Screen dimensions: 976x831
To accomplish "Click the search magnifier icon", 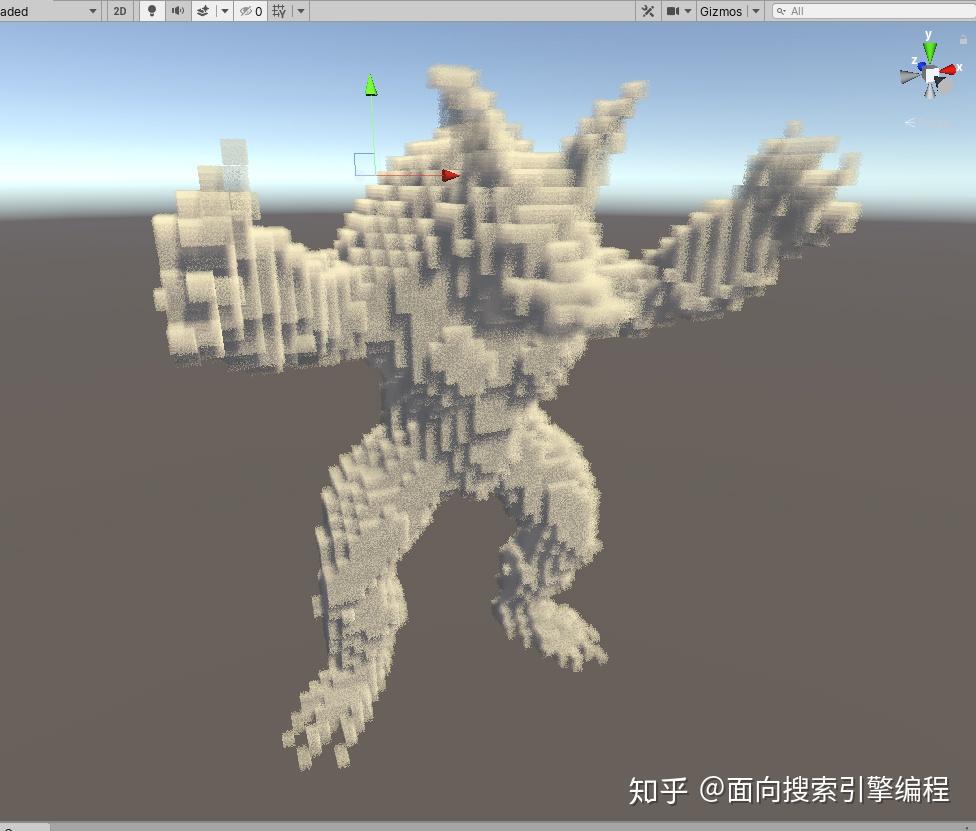I will point(781,11).
